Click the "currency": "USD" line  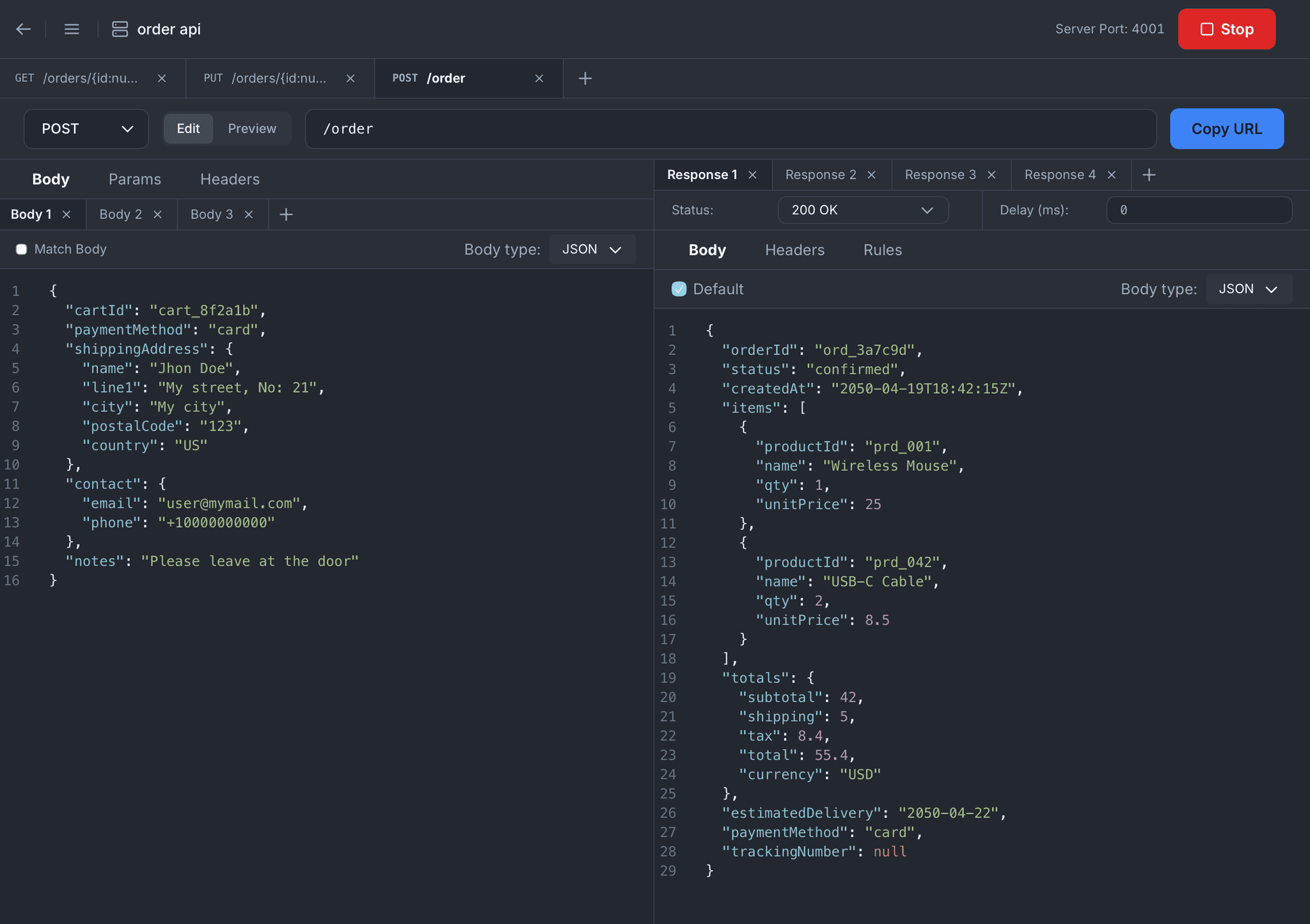810,774
